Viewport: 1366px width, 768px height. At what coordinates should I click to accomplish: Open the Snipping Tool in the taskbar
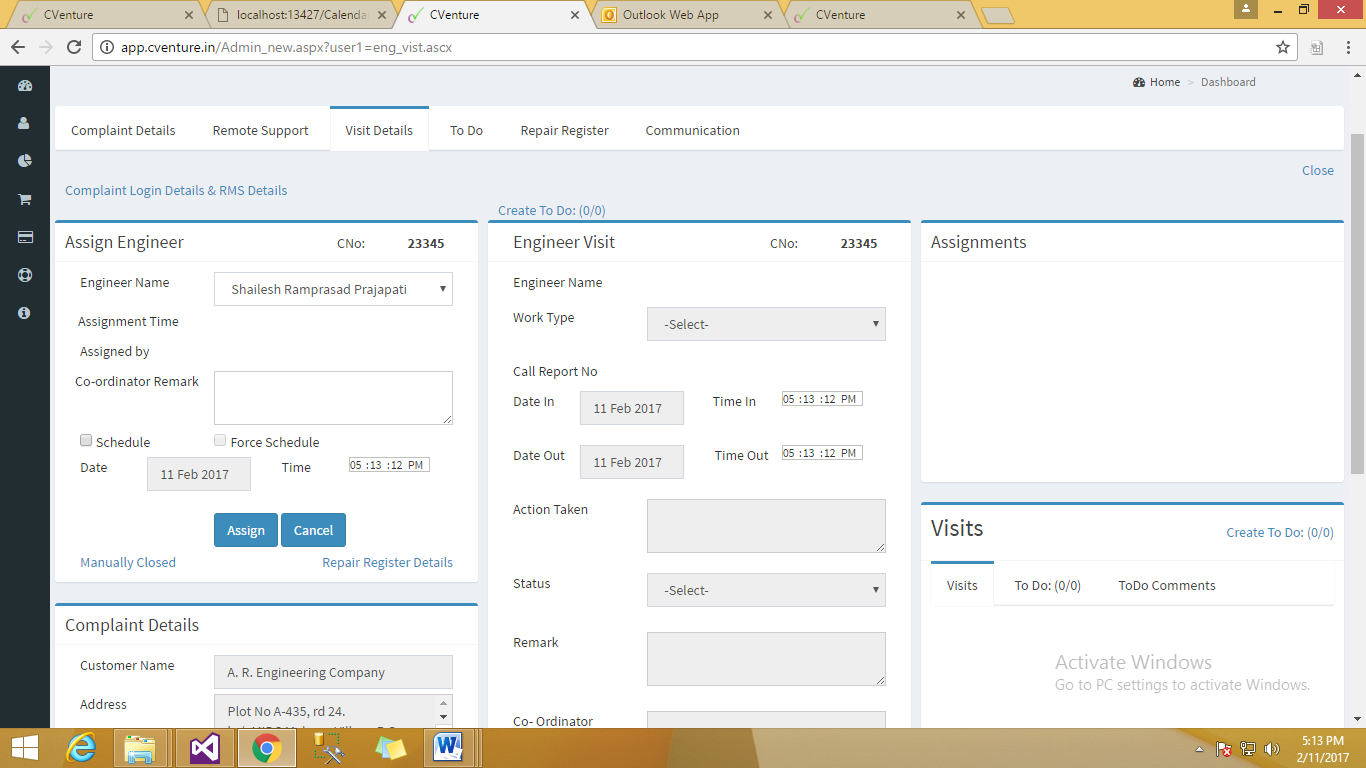(328, 748)
